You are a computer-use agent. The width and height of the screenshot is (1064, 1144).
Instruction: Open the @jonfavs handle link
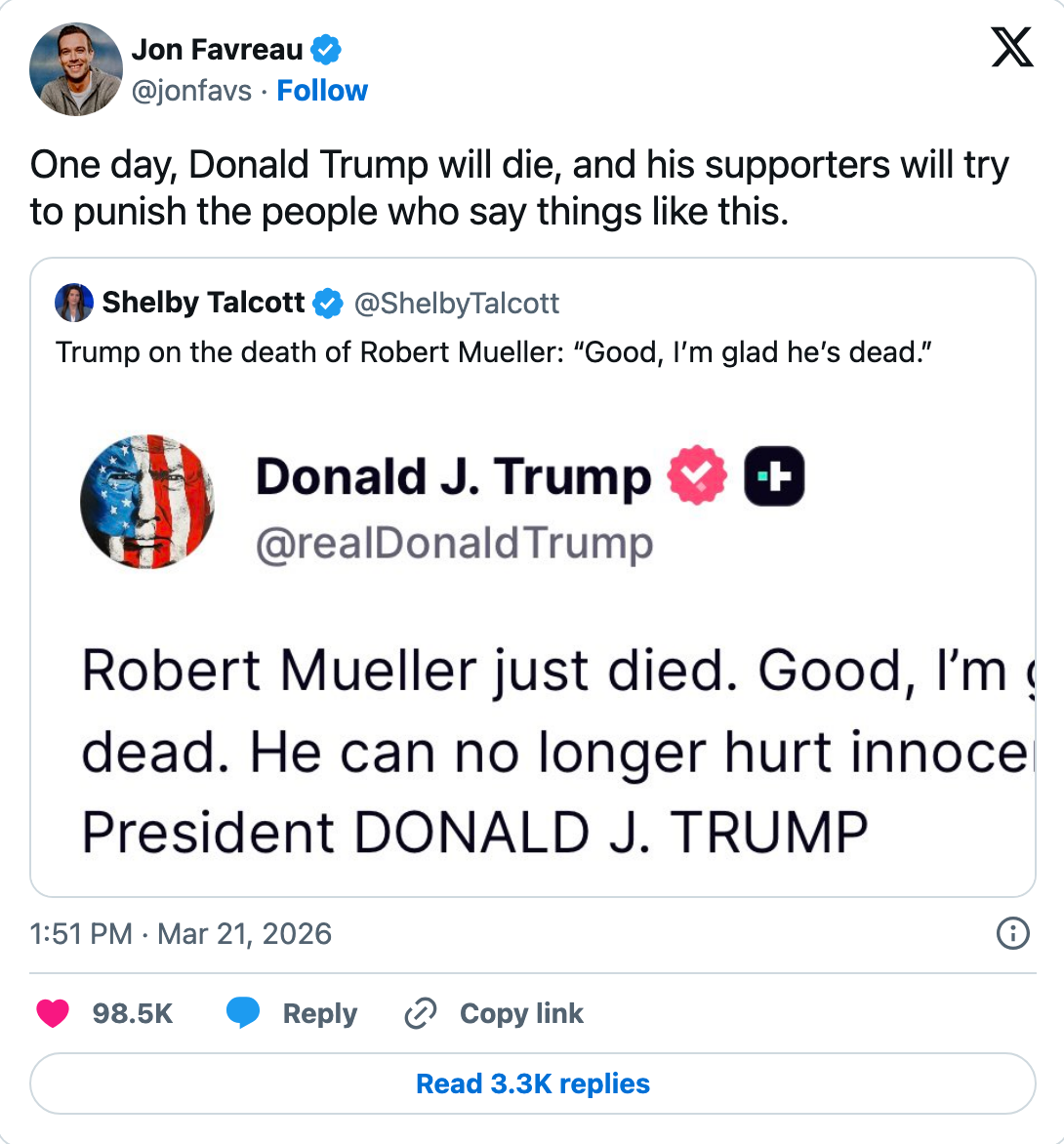[191, 91]
